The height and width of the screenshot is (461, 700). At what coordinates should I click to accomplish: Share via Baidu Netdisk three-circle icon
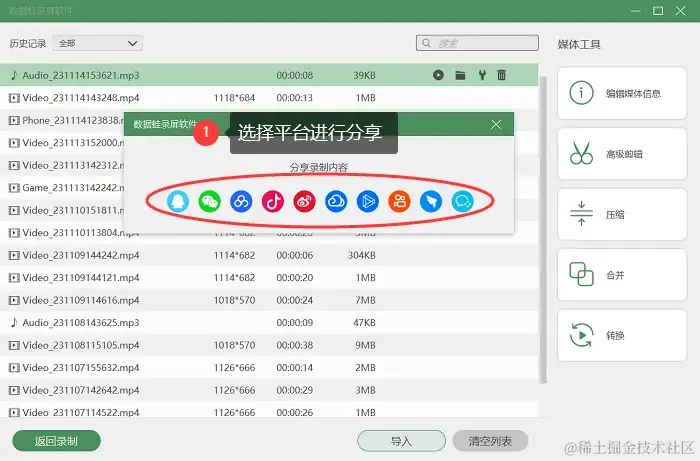pyautogui.click(x=241, y=201)
